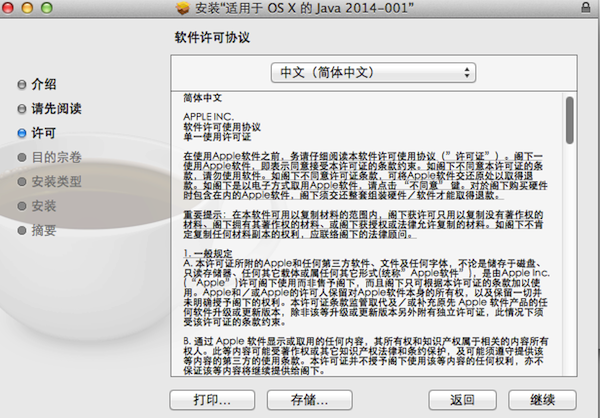This screenshot has width=600, height=418.
Task: Open the 中文（简体中文） language dropdown
Action: [374, 73]
